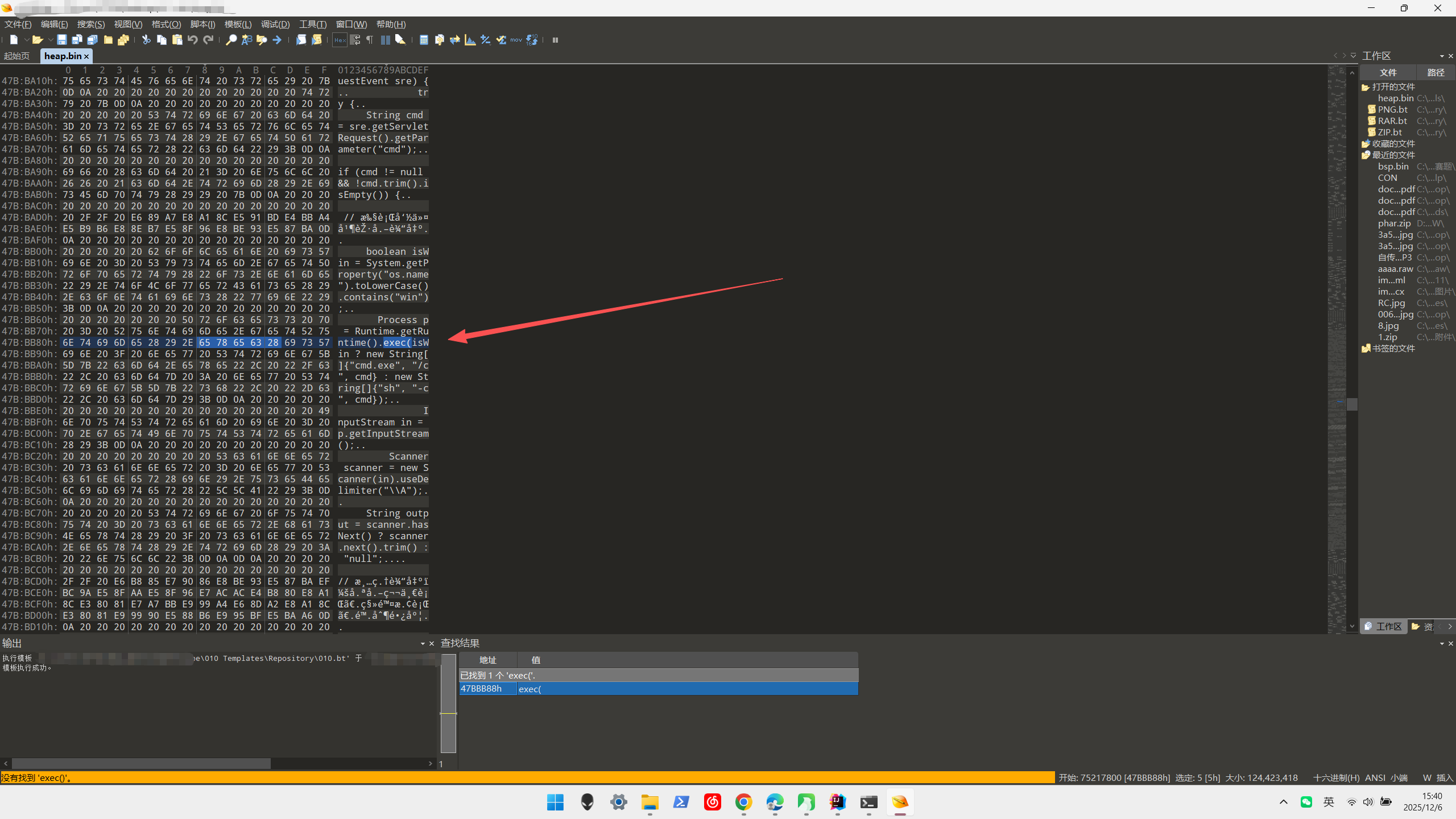Click the output panel horizontal scrollbar

click(x=141, y=763)
